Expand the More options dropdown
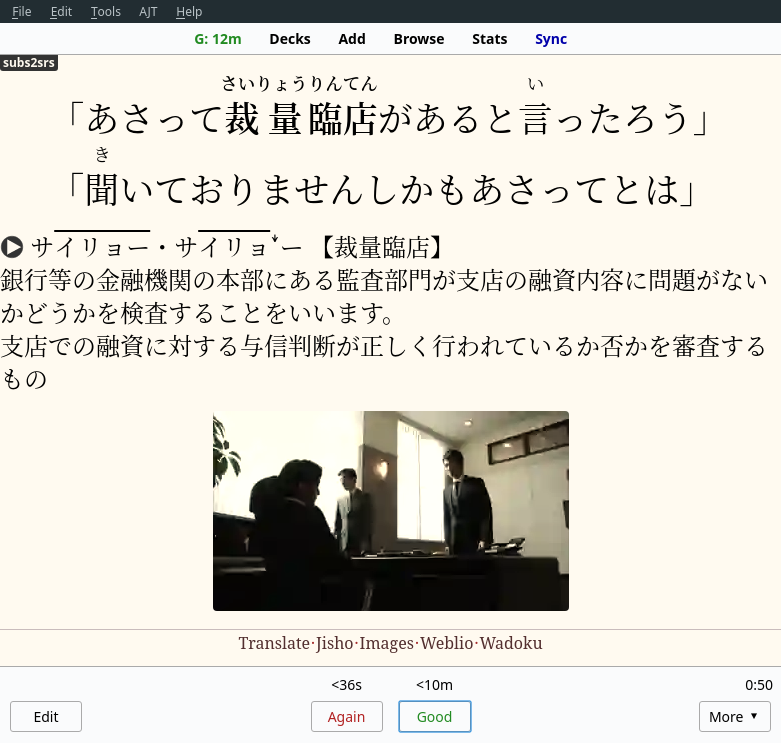The image size is (781, 743). point(734,716)
